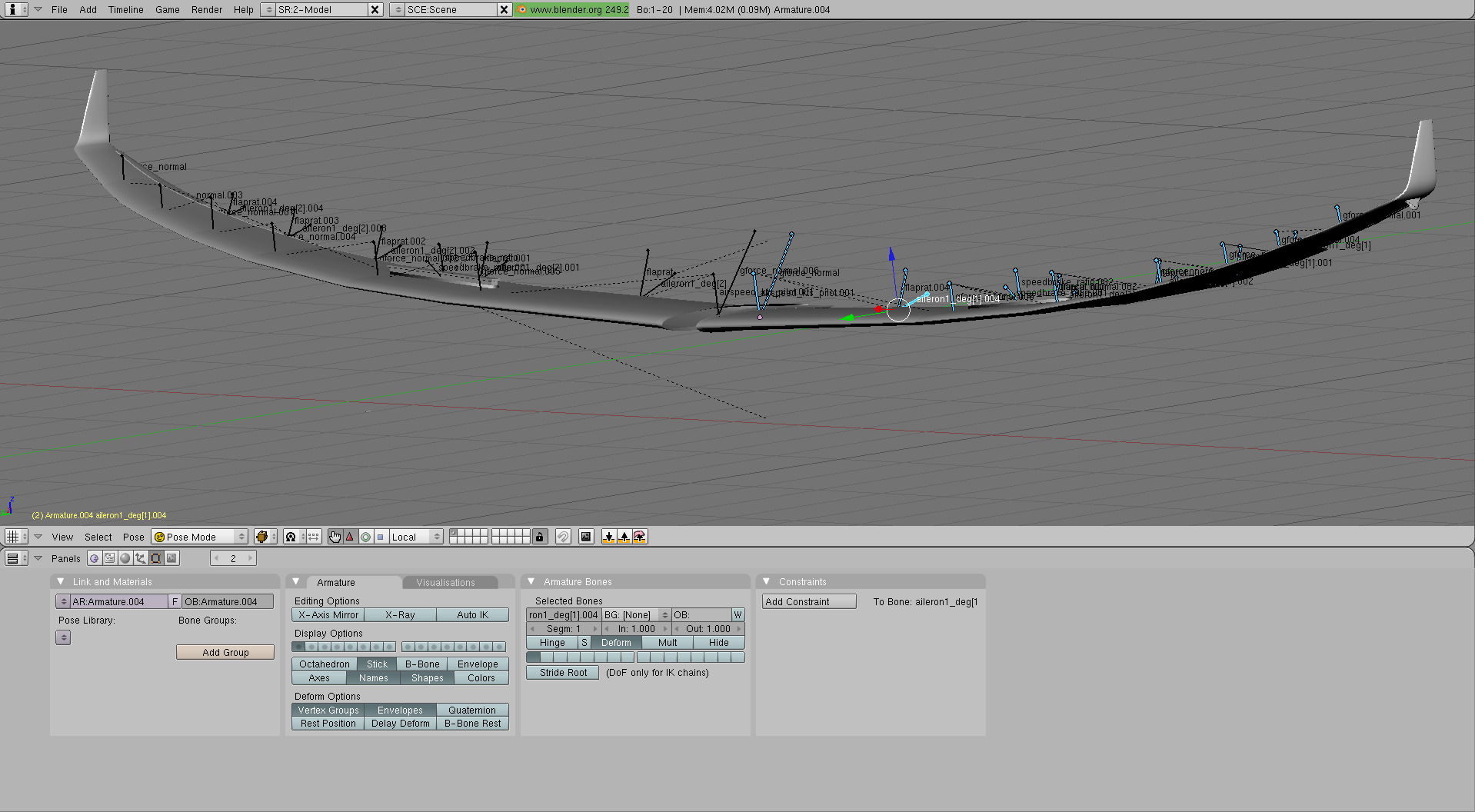Open the Shading context sphere icon
This screenshot has width=1475, height=812.
[x=125, y=558]
